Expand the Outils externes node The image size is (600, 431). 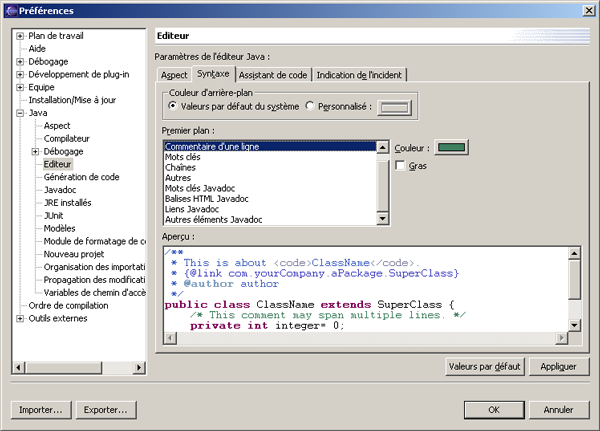pyautogui.click(x=21, y=319)
